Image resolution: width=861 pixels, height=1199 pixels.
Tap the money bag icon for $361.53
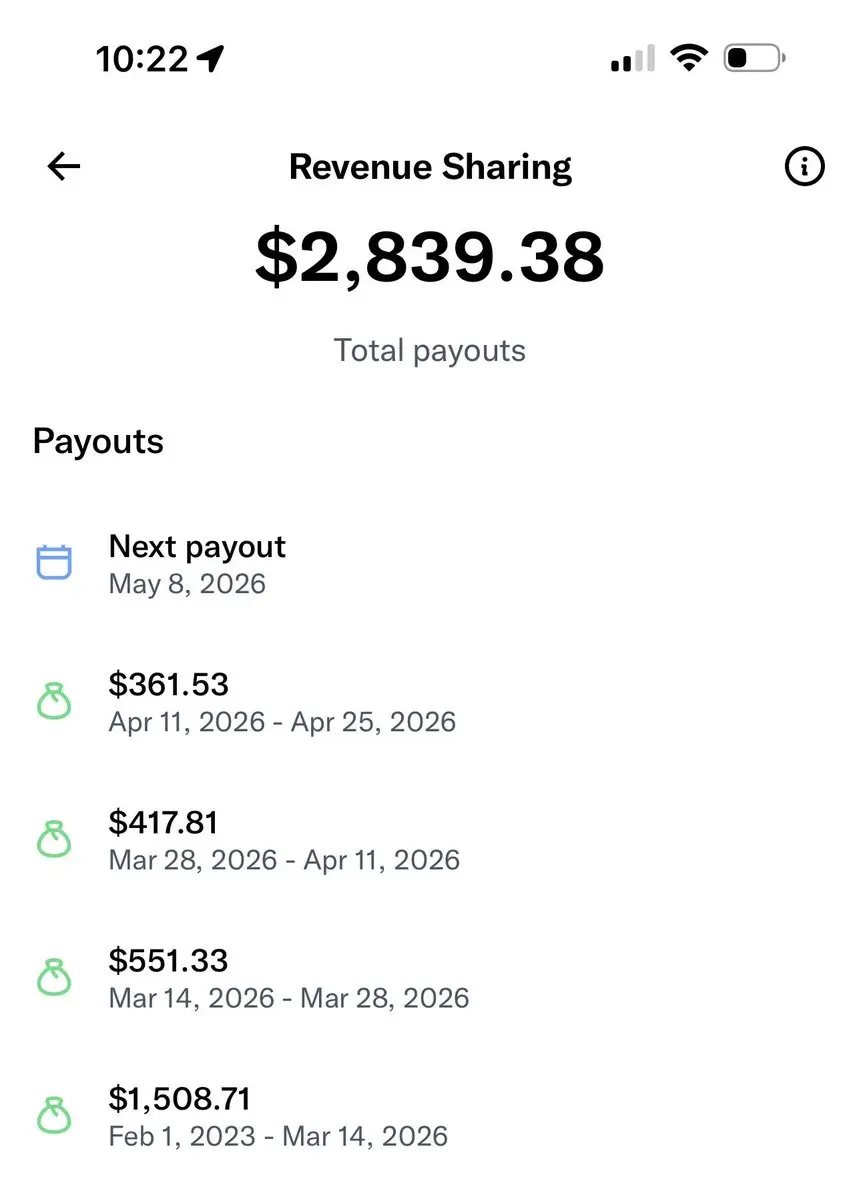[55, 702]
